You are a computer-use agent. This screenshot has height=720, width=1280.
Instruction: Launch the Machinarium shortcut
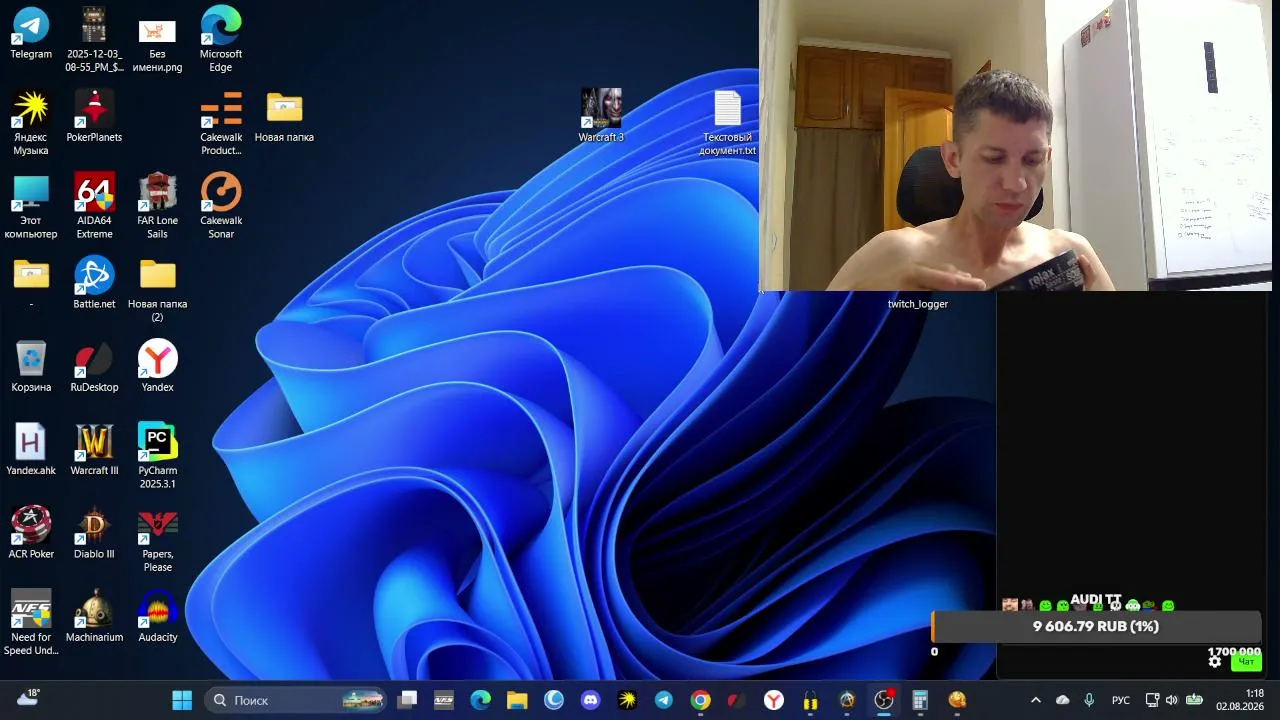pos(94,616)
